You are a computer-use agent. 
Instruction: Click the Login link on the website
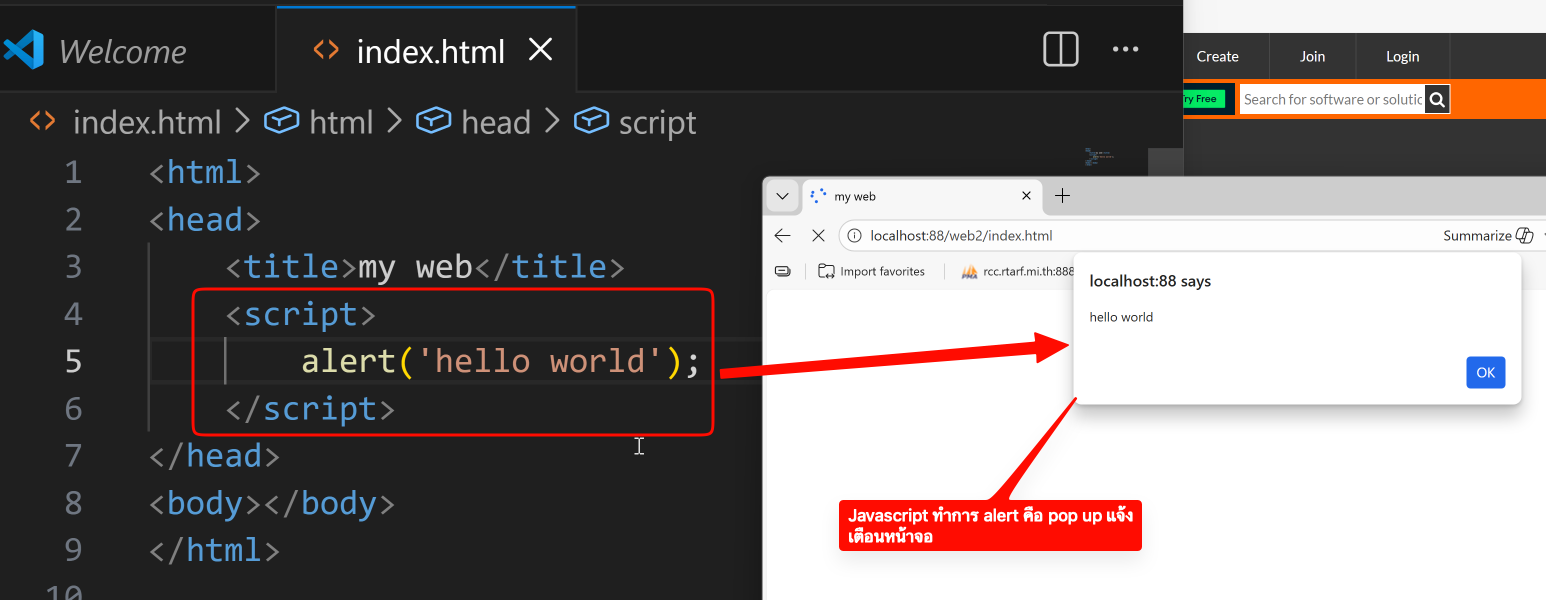(1402, 57)
